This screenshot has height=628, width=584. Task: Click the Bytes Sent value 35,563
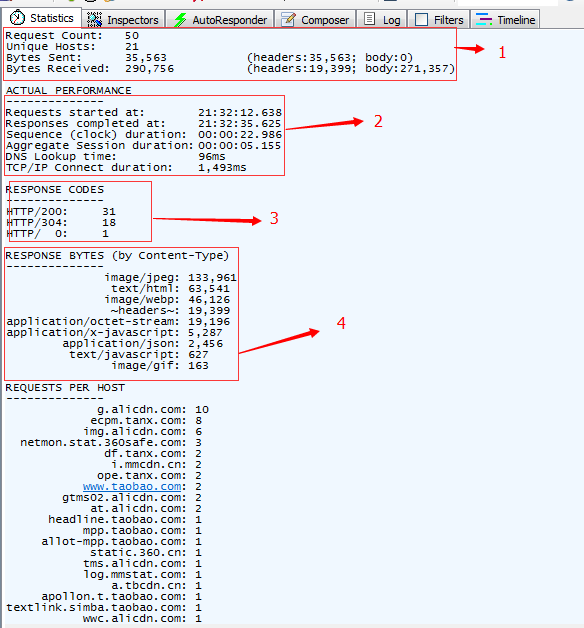pyautogui.click(x=146, y=58)
